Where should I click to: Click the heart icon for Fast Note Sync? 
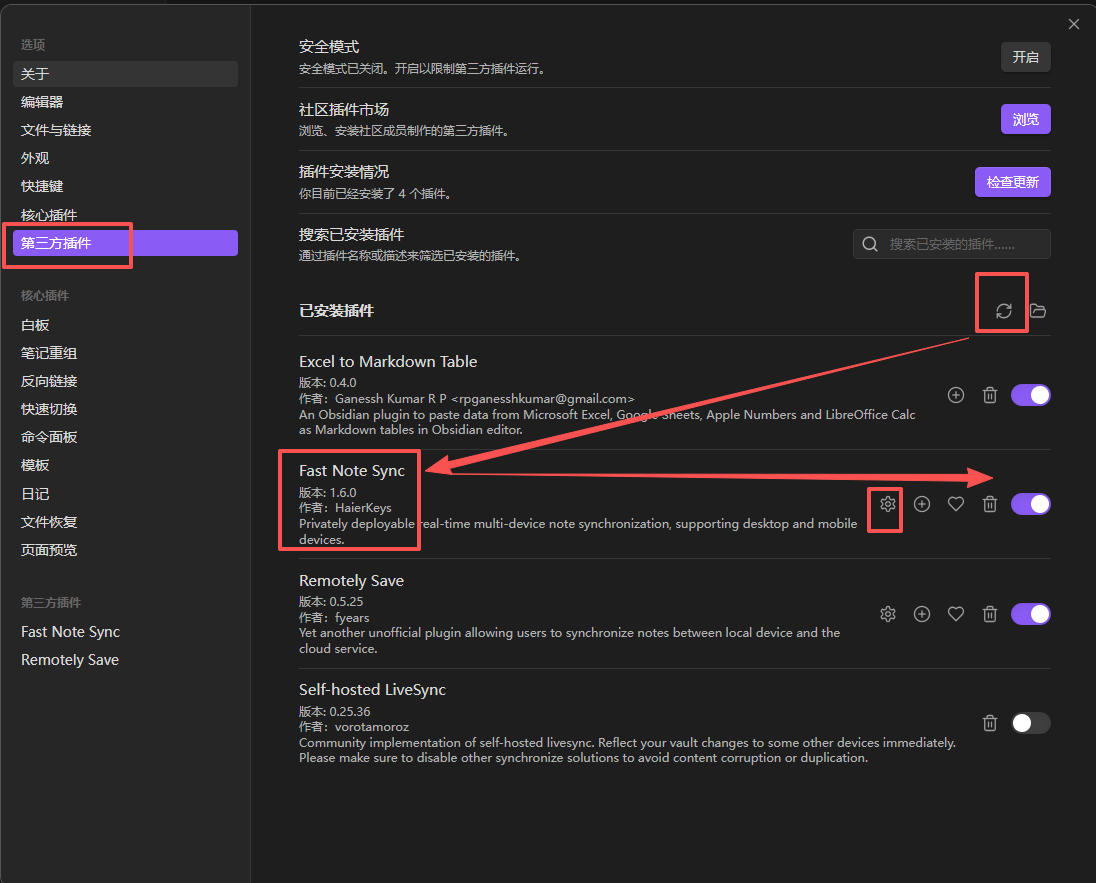click(956, 504)
